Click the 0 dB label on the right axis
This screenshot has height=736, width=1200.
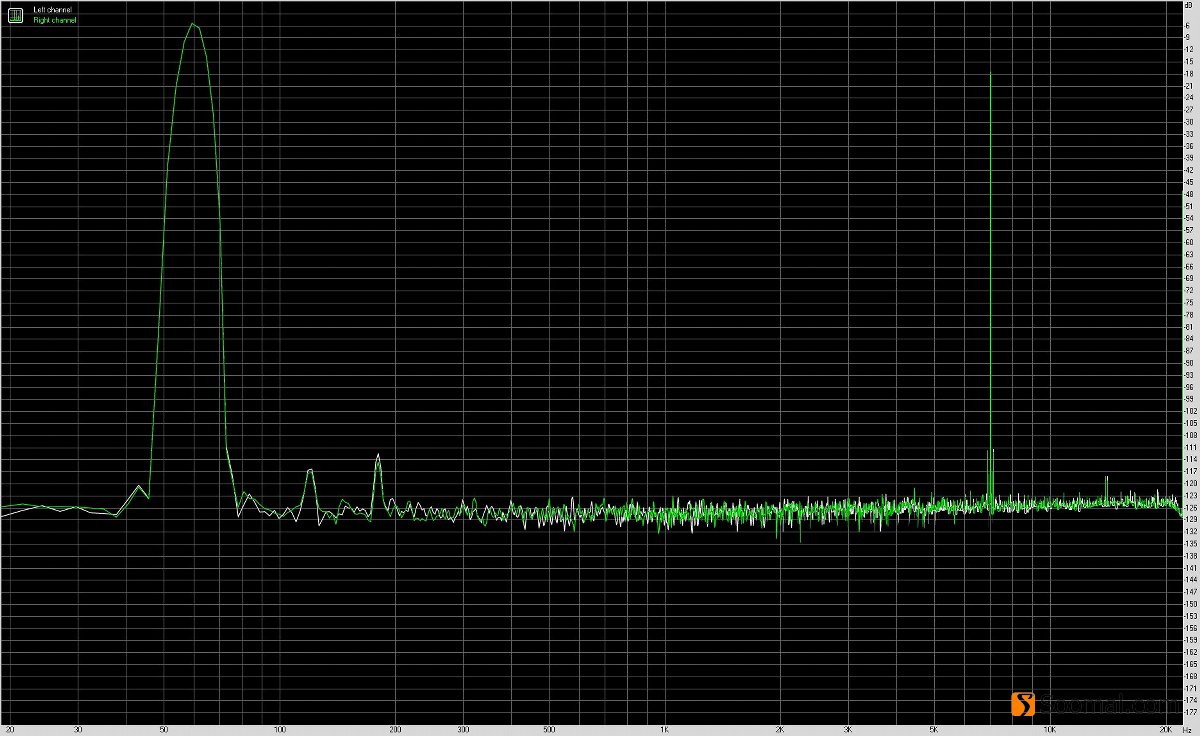(1189, 6)
